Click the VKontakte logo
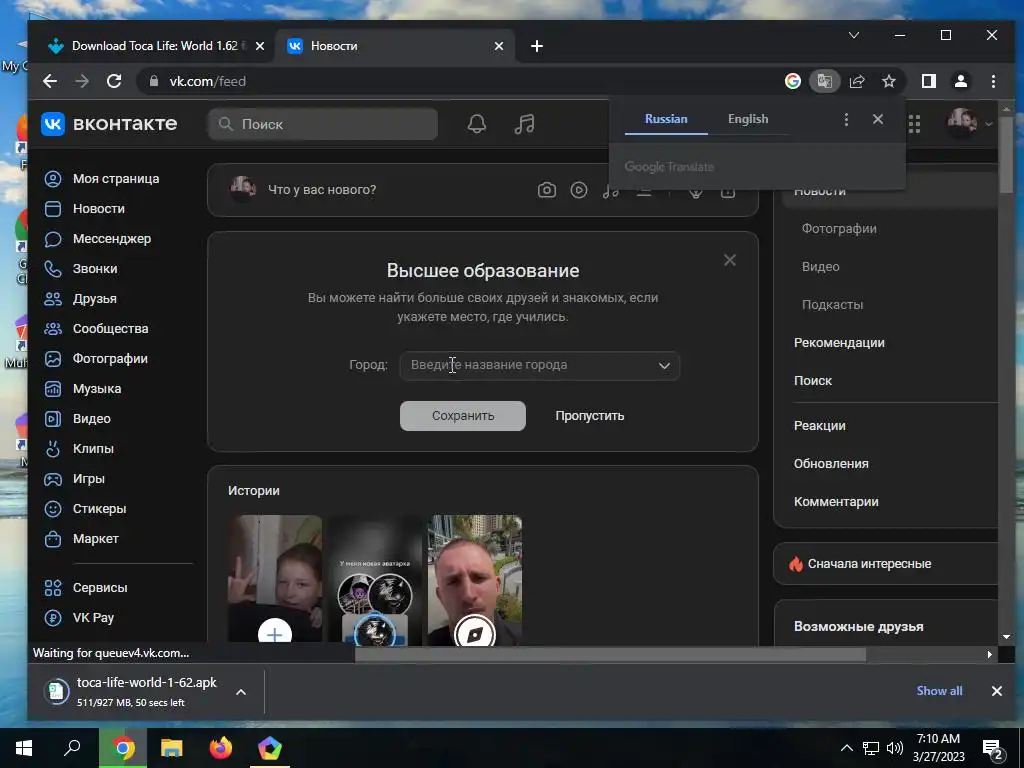 109,124
